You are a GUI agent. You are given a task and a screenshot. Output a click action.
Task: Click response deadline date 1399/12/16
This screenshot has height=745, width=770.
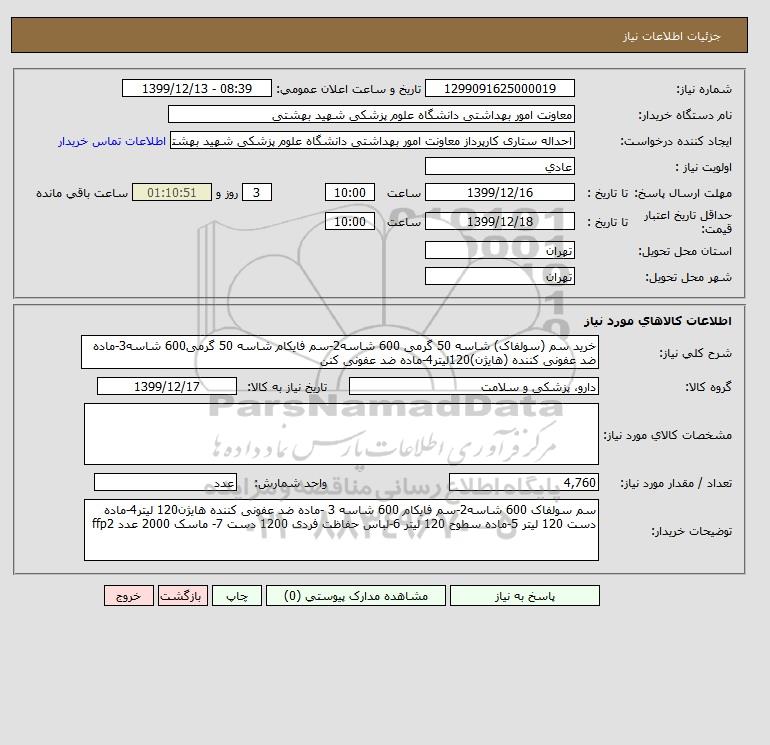(x=499, y=193)
